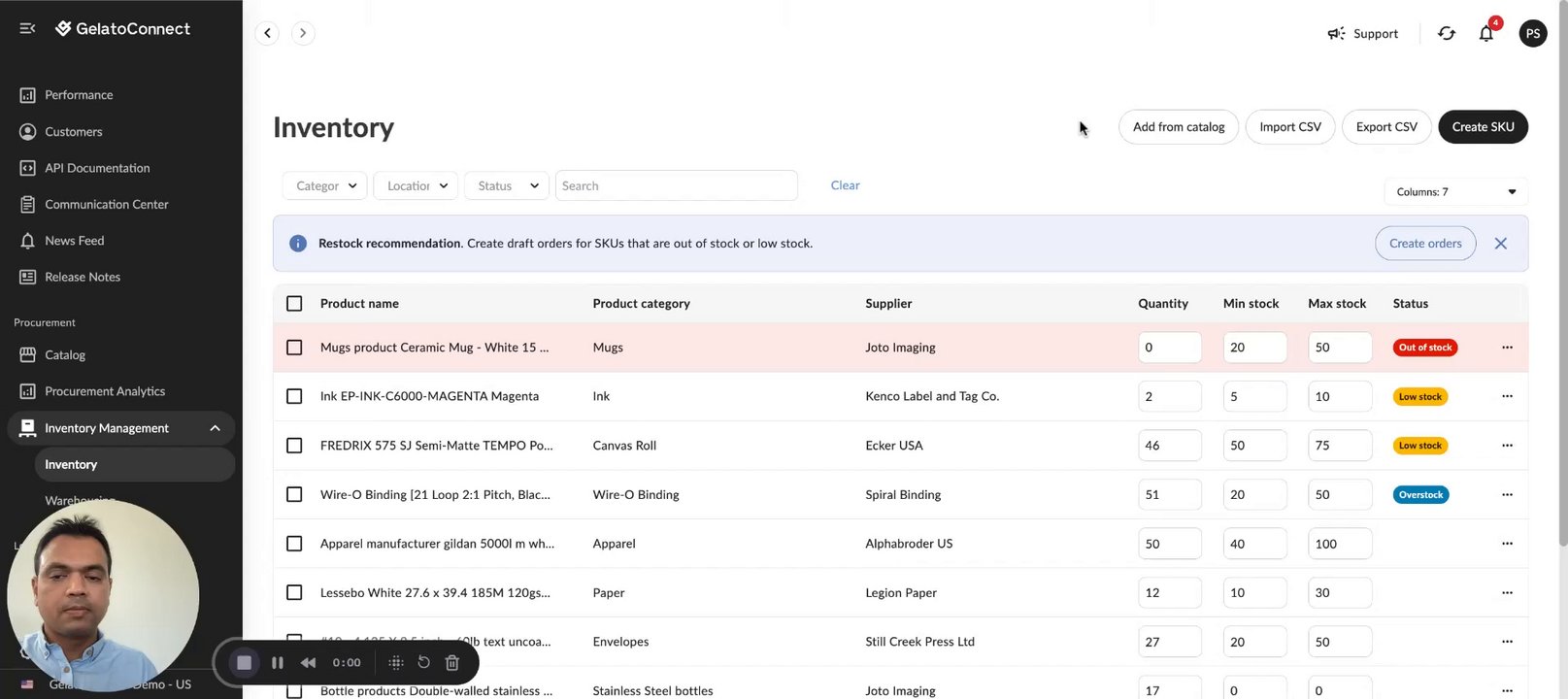The width and height of the screenshot is (1568, 699).
Task: Open the Category filter dropdown
Action: pos(325,185)
